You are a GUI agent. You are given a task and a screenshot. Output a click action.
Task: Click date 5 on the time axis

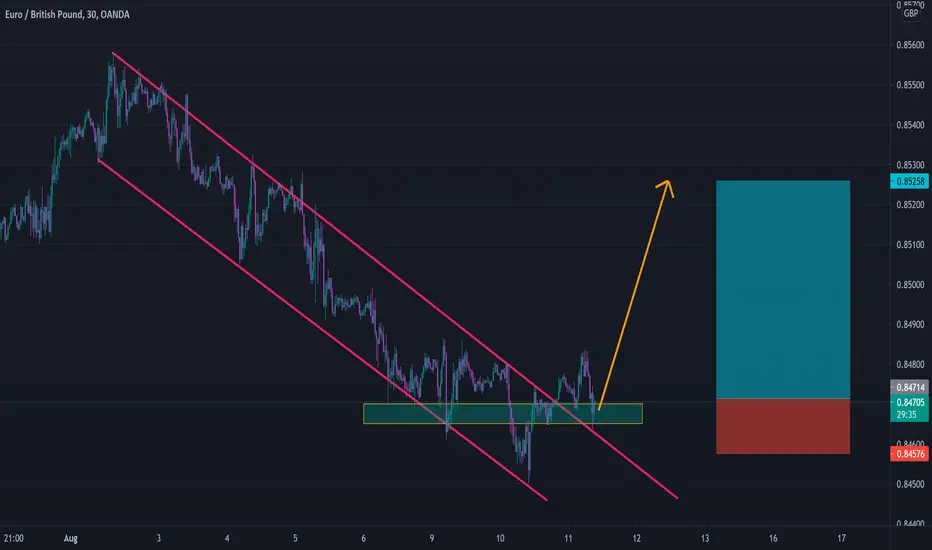[295, 538]
